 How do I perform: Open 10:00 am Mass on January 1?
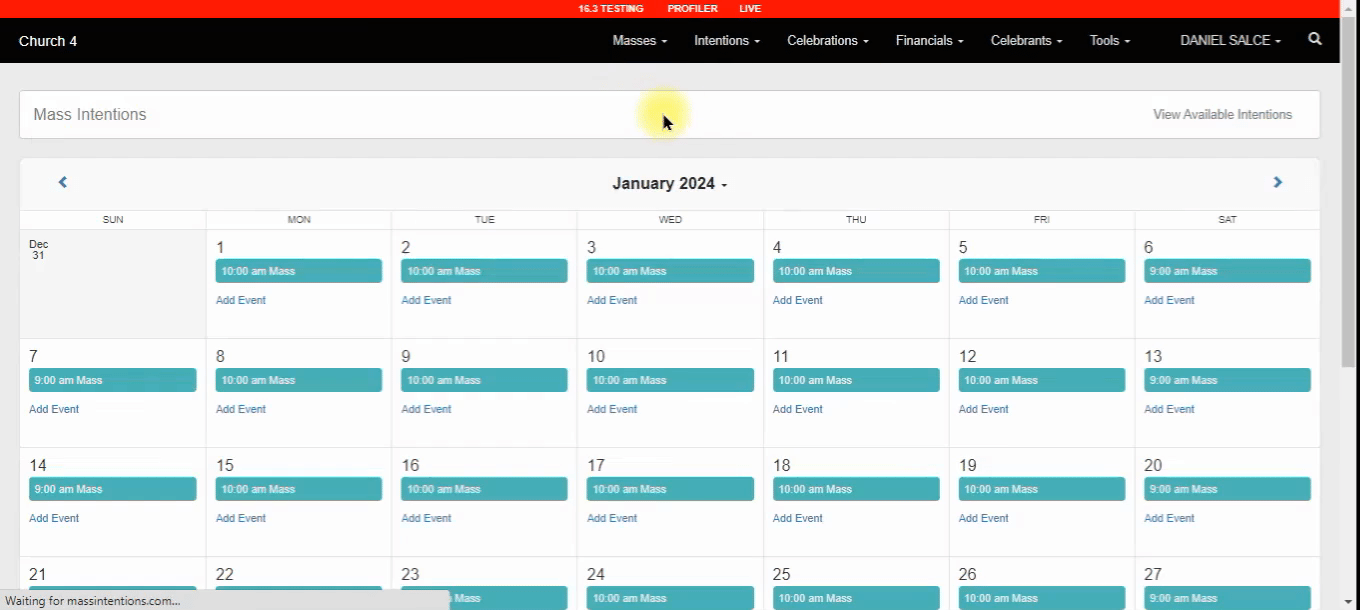tap(299, 271)
